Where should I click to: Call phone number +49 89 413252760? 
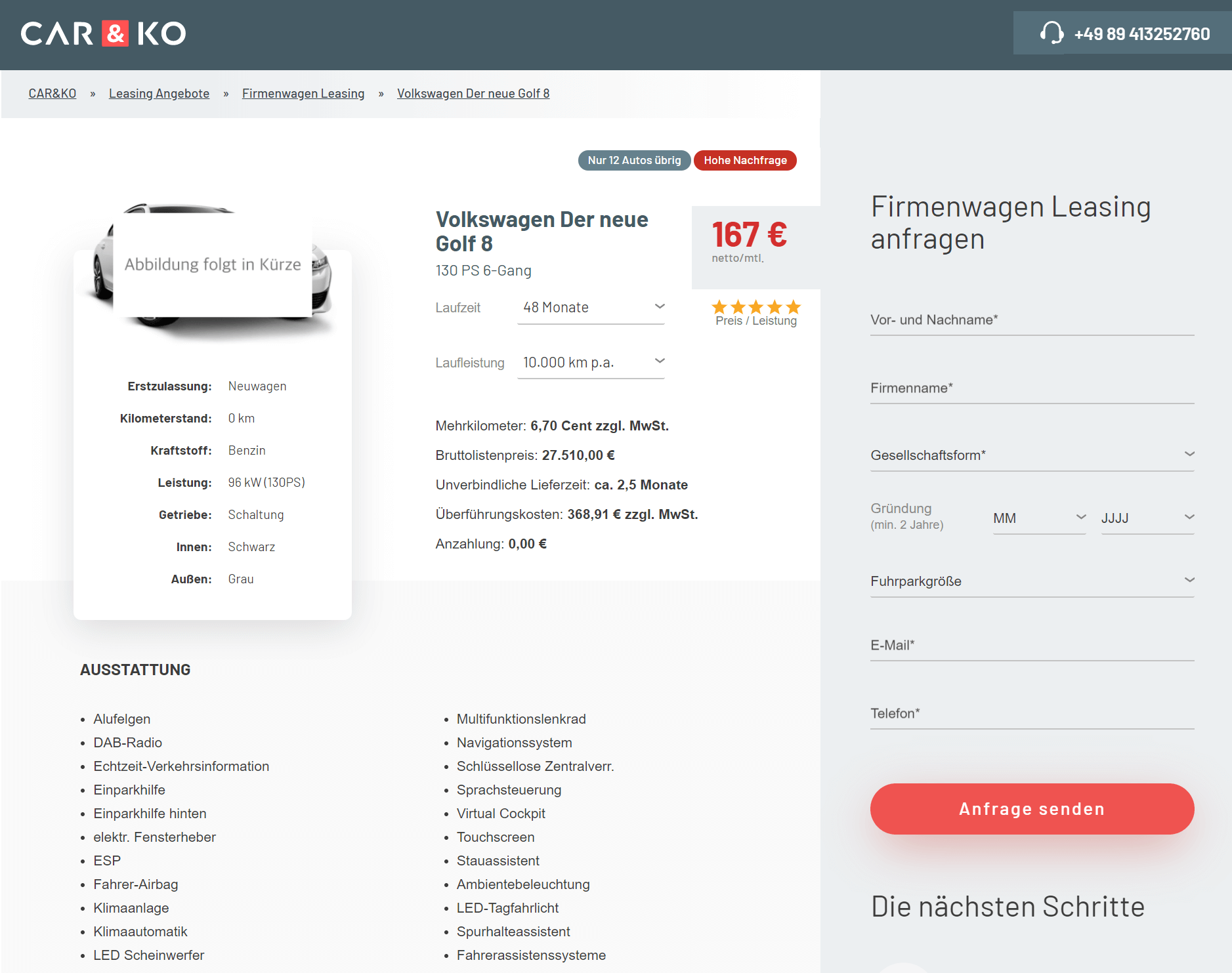tap(1141, 33)
